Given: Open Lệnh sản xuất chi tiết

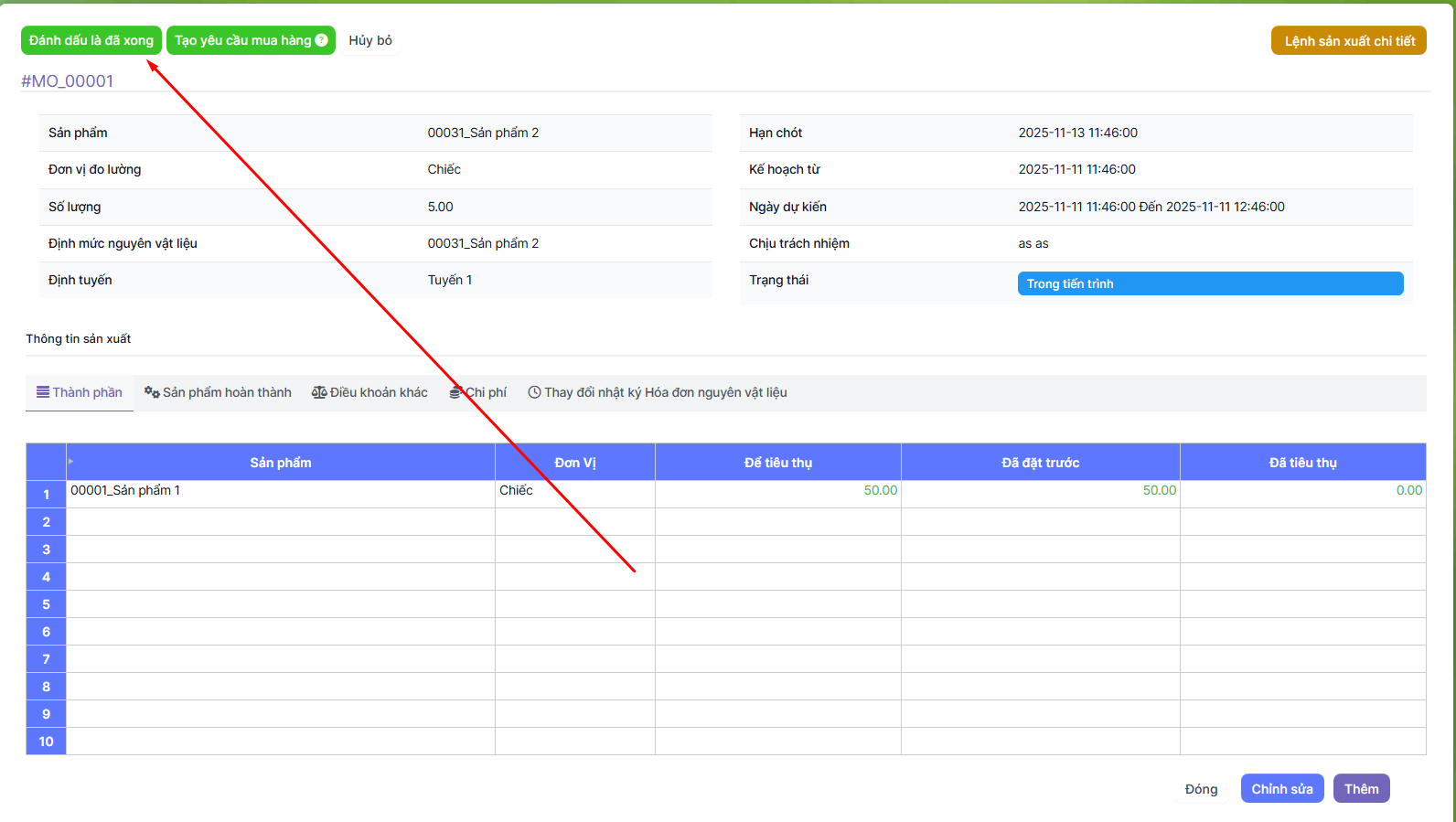Looking at the screenshot, I should pyautogui.click(x=1348, y=41).
